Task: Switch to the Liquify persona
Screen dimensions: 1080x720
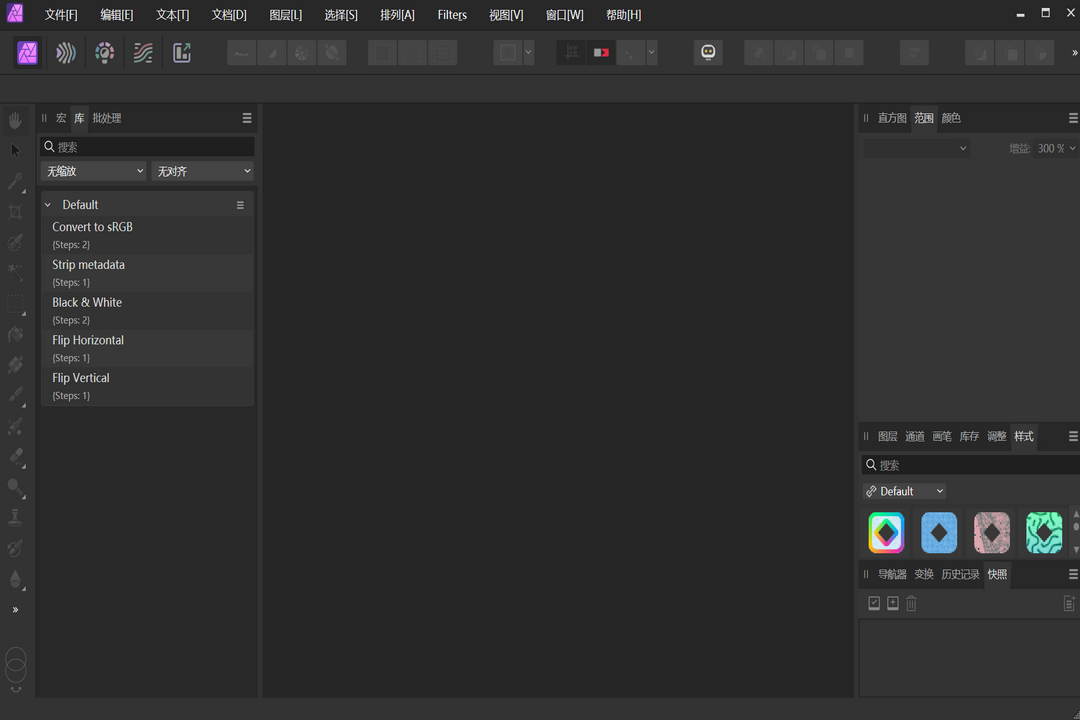Action: [x=66, y=52]
